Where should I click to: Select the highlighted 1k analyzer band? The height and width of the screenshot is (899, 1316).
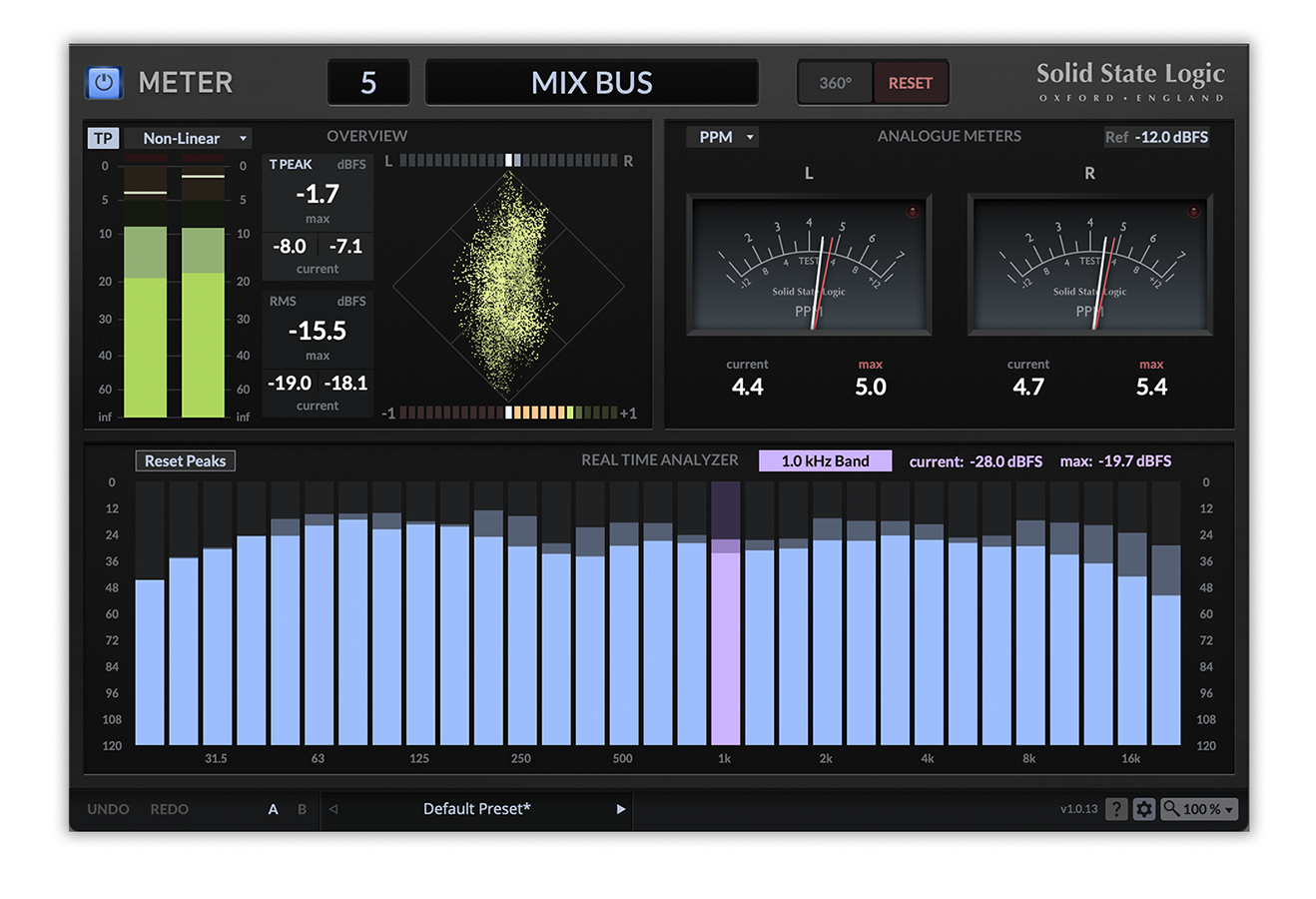click(x=725, y=613)
